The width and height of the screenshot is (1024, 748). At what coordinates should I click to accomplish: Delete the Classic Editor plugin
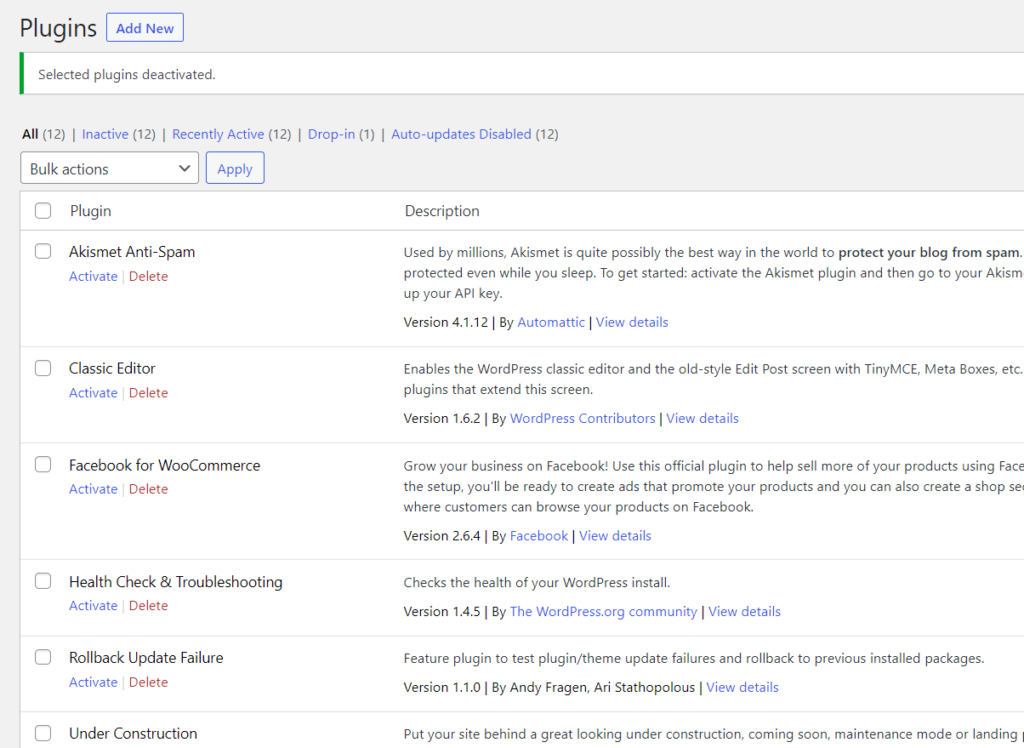click(x=148, y=393)
